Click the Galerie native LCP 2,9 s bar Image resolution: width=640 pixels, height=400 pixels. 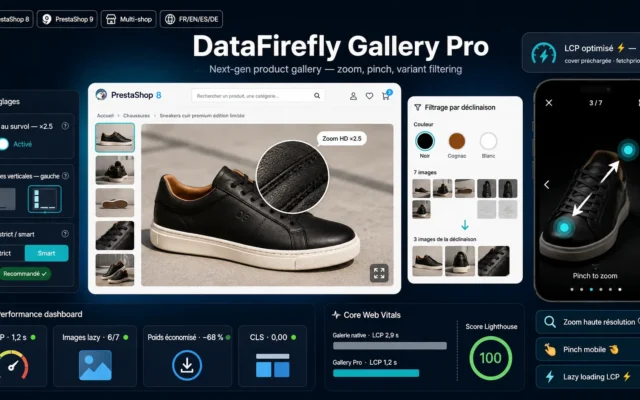(390, 346)
